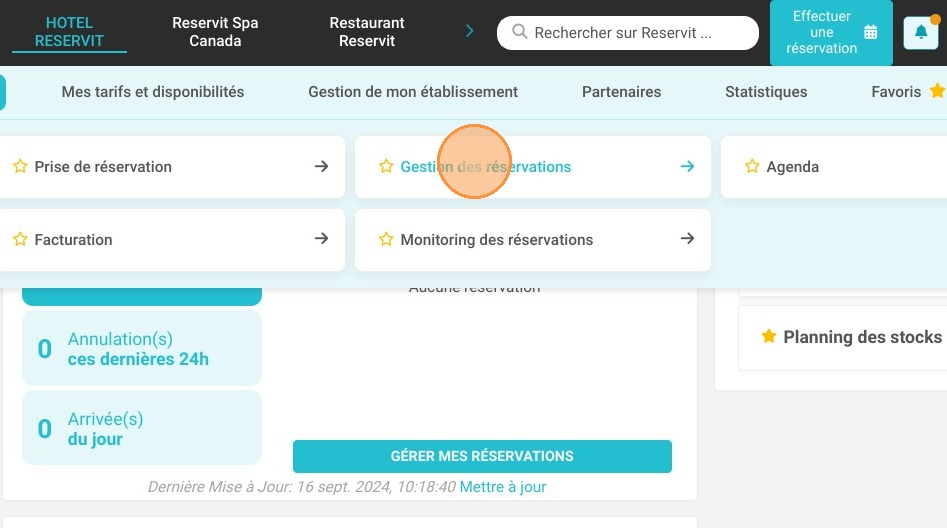This screenshot has height=528, width=947.
Task: Select Arrivée(s) du jour card
Action: pyautogui.click(x=142, y=428)
